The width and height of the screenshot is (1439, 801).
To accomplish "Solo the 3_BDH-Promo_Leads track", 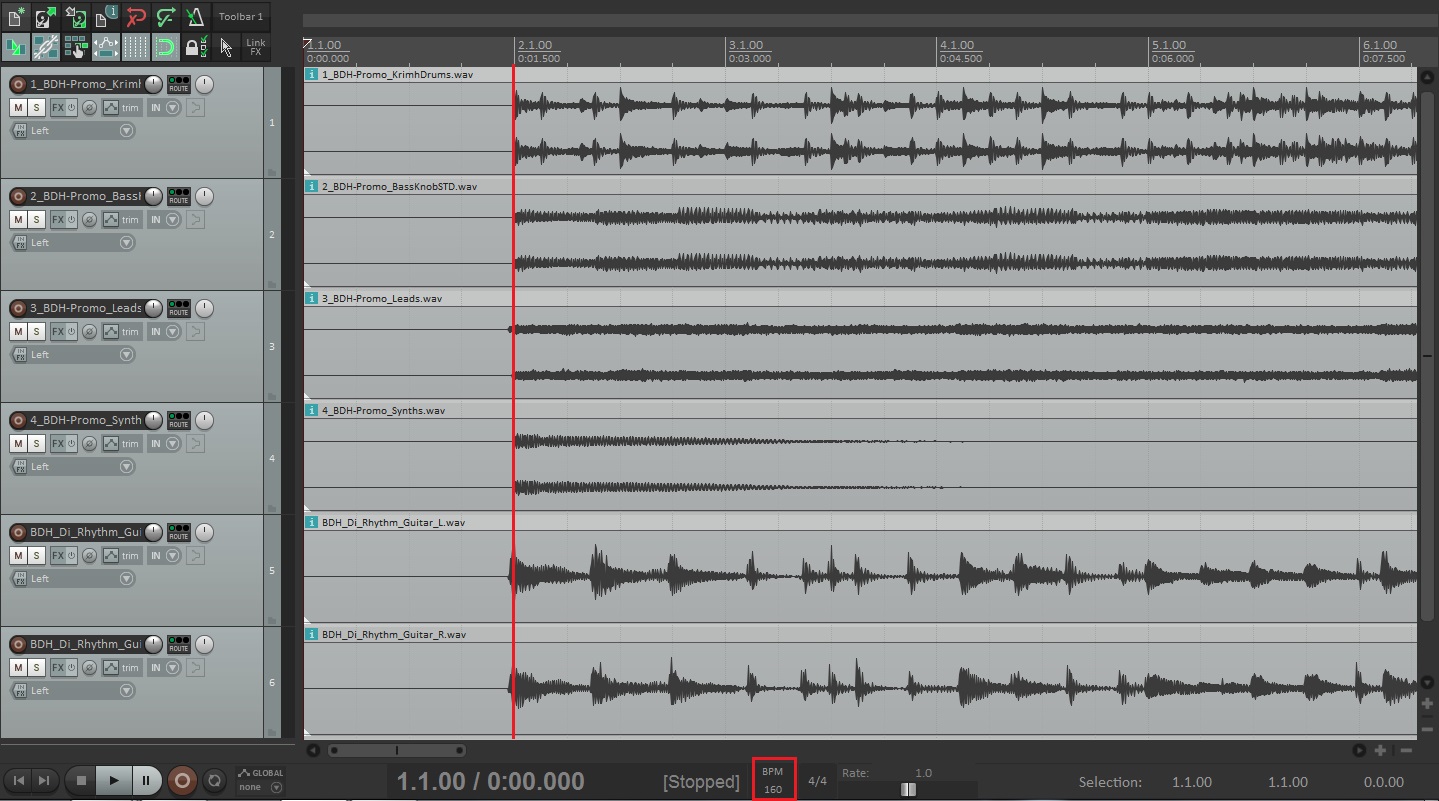I will click(36, 331).
